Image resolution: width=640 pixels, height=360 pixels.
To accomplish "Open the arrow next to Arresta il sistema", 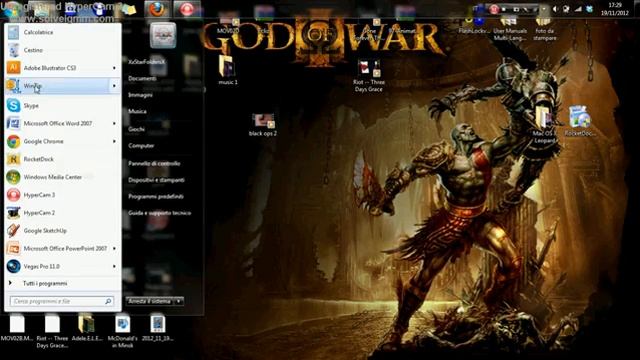I will [178, 301].
